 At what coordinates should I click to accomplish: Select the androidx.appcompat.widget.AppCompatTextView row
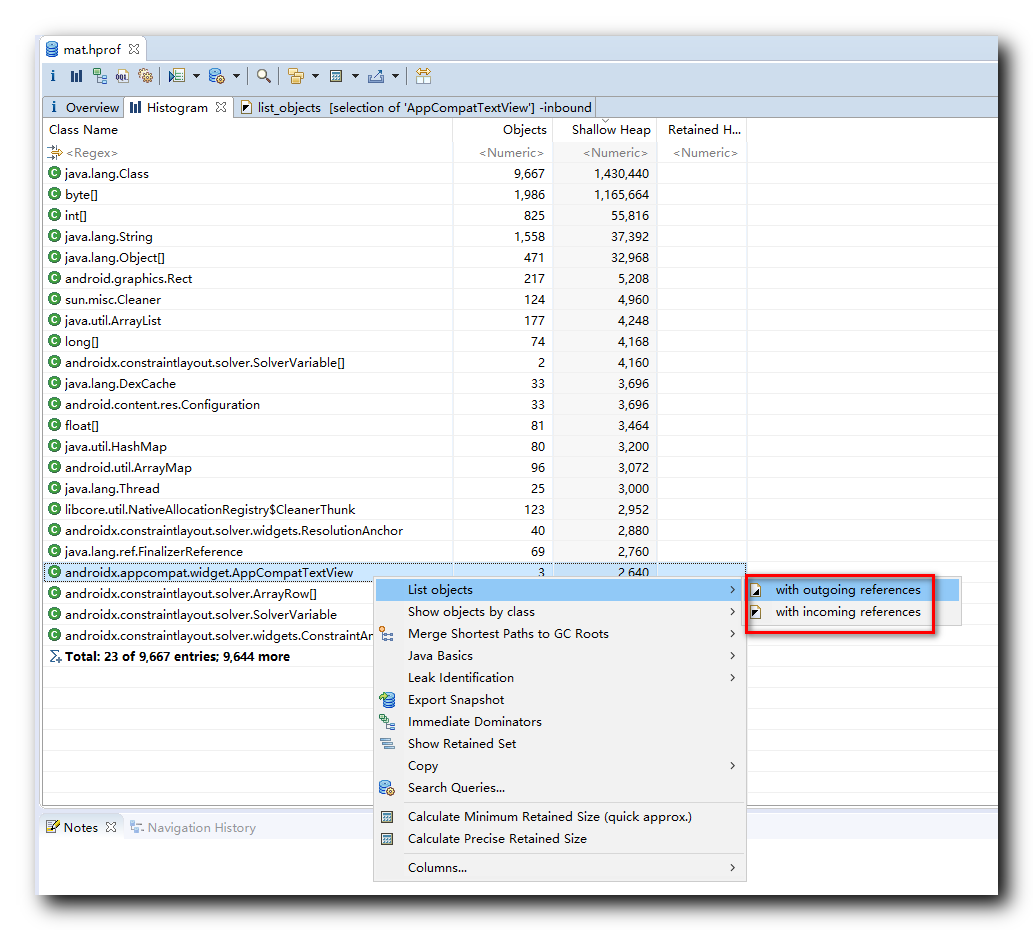click(395, 571)
